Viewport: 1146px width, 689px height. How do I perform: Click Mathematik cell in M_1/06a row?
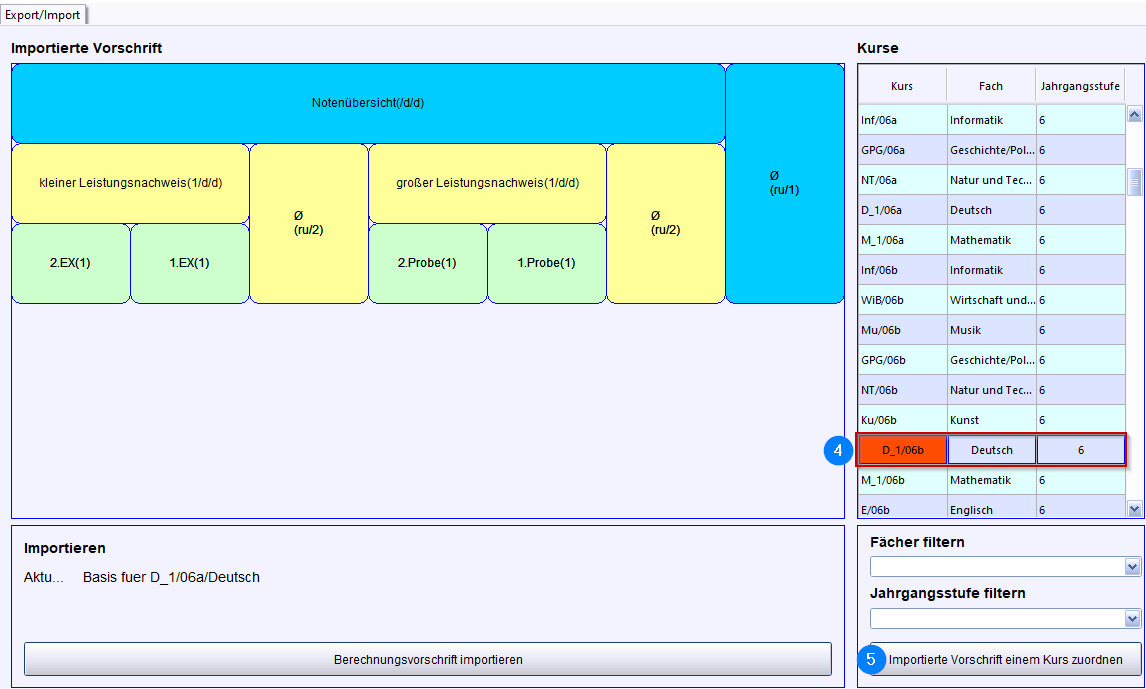point(992,240)
